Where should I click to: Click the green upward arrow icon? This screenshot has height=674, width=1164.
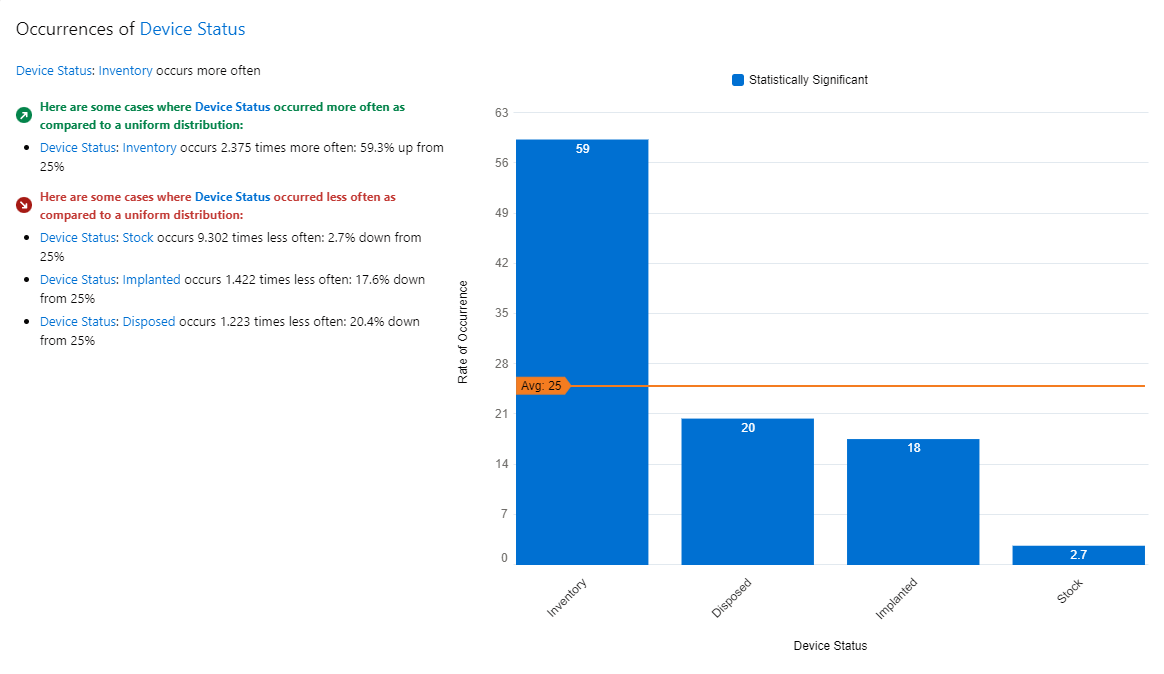click(24, 115)
